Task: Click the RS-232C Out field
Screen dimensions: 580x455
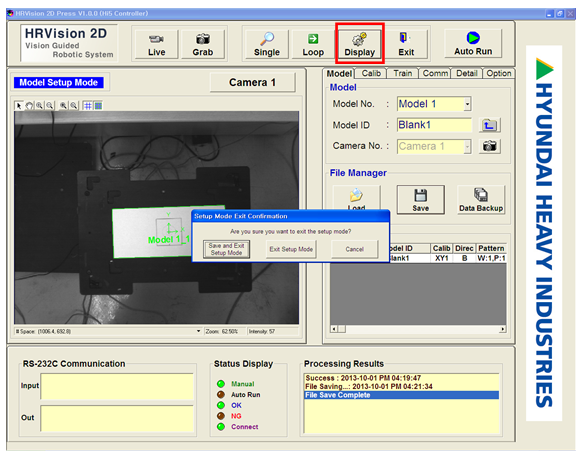Action: pos(117,418)
